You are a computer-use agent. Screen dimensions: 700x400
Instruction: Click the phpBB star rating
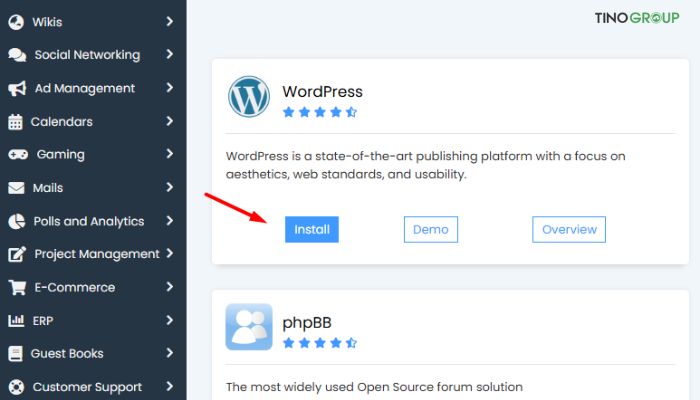point(320,343)
